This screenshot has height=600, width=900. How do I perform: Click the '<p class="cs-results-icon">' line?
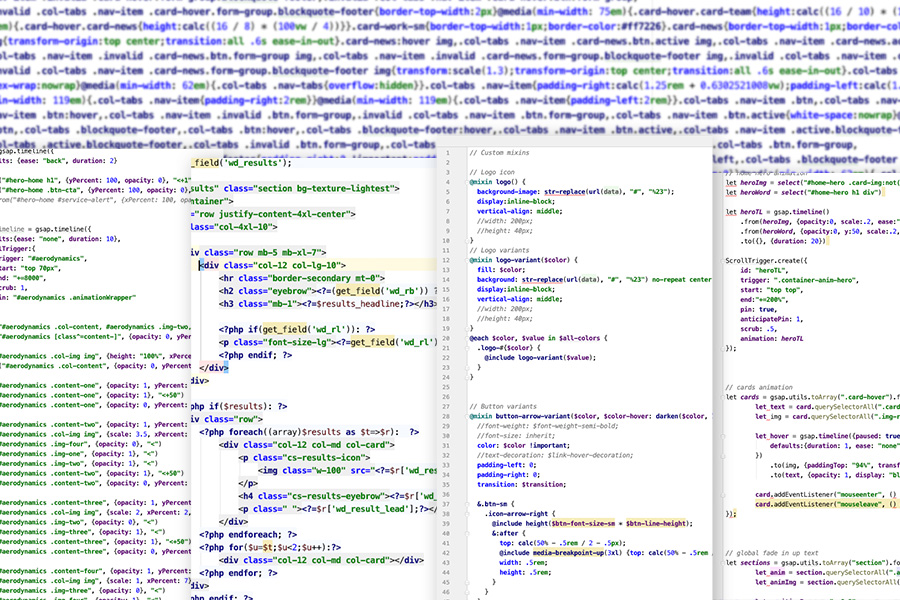pos(304,458)
